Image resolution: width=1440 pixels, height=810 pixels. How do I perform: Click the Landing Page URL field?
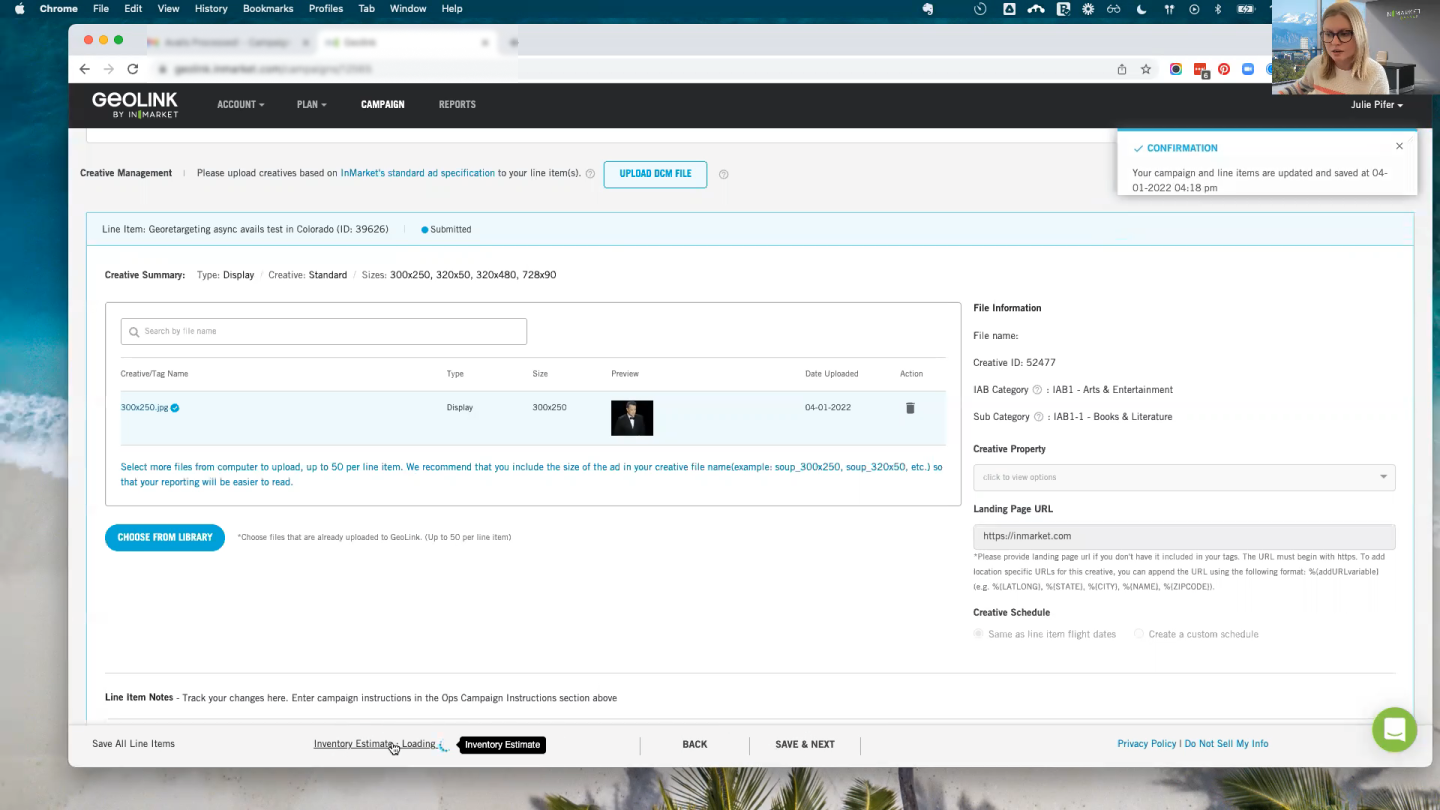tap(1184, 536)
